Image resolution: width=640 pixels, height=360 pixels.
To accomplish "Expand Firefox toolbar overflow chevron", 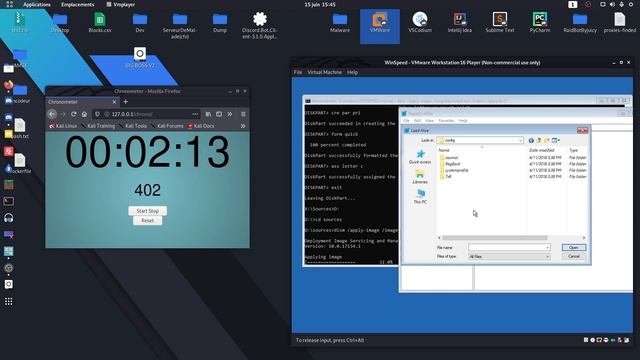I will click(x=229, y=114).
